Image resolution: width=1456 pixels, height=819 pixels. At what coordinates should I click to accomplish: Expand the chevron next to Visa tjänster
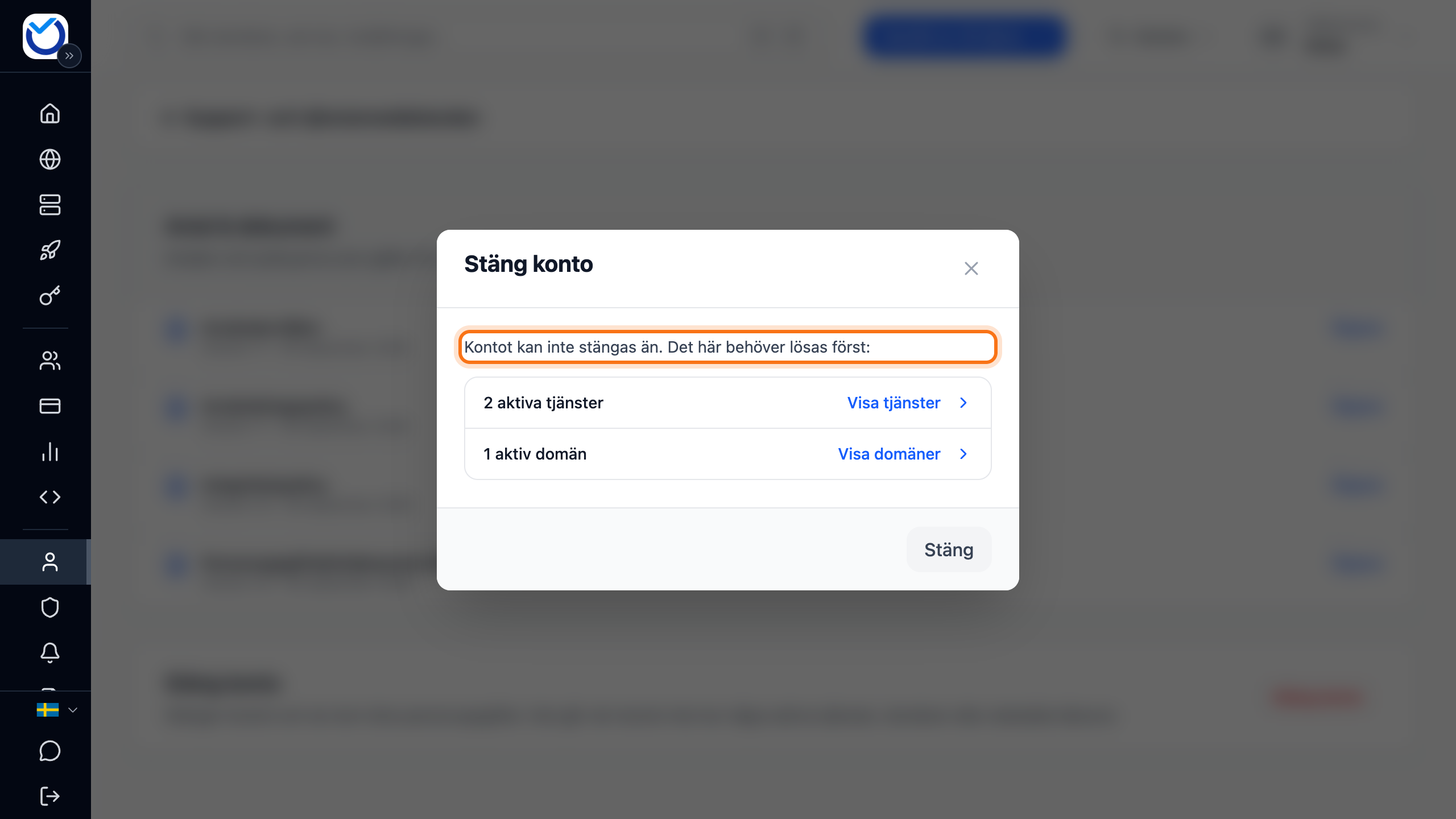tap(963, 403)
